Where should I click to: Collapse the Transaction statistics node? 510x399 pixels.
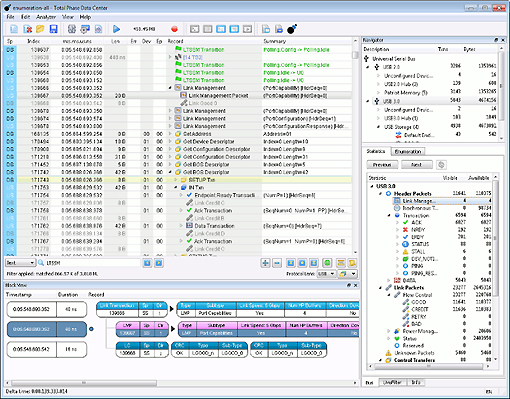[389, 216]
